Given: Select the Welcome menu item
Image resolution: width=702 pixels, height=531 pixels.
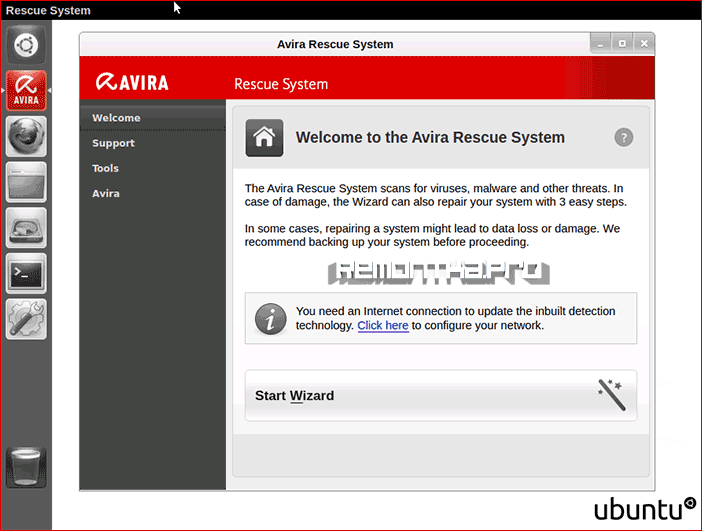Looking at the screenshot, I should tap(153, 118).
